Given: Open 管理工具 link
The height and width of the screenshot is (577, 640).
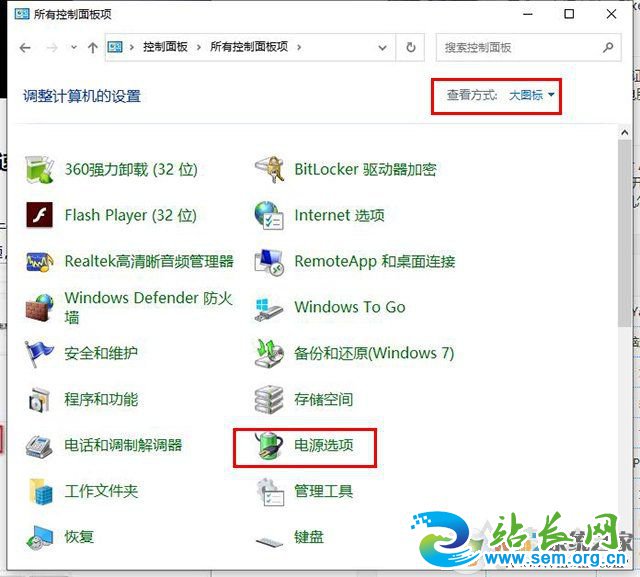Looking at the screenshot, I should point(324,491).
